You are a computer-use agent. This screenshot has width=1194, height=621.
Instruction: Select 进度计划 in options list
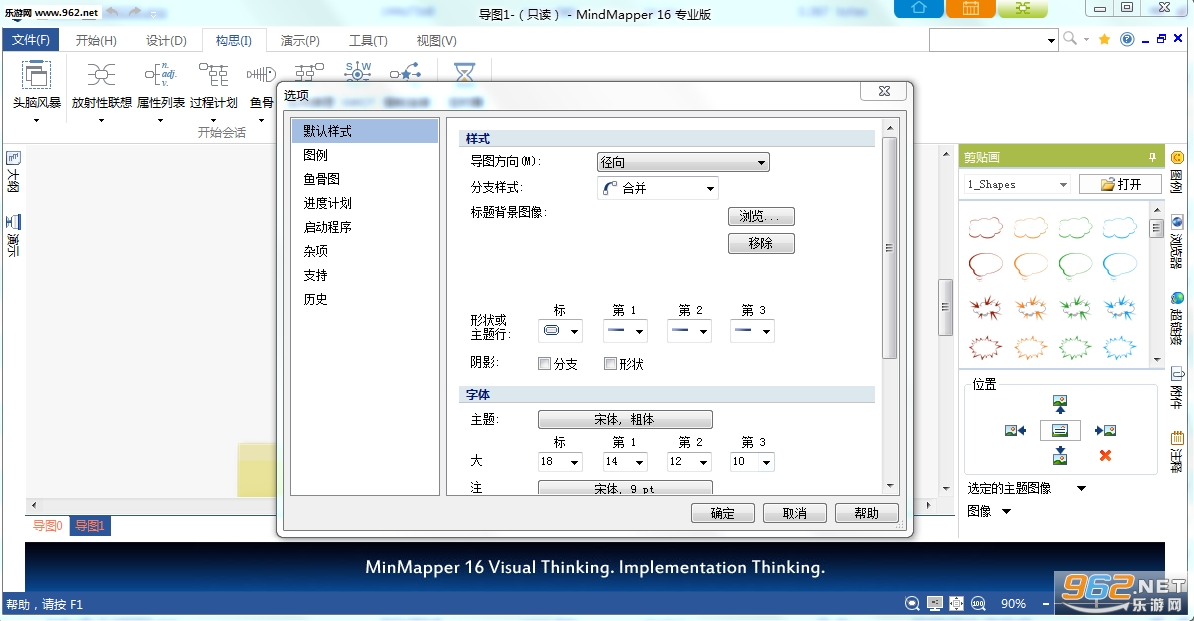click(x=364, y=203)
